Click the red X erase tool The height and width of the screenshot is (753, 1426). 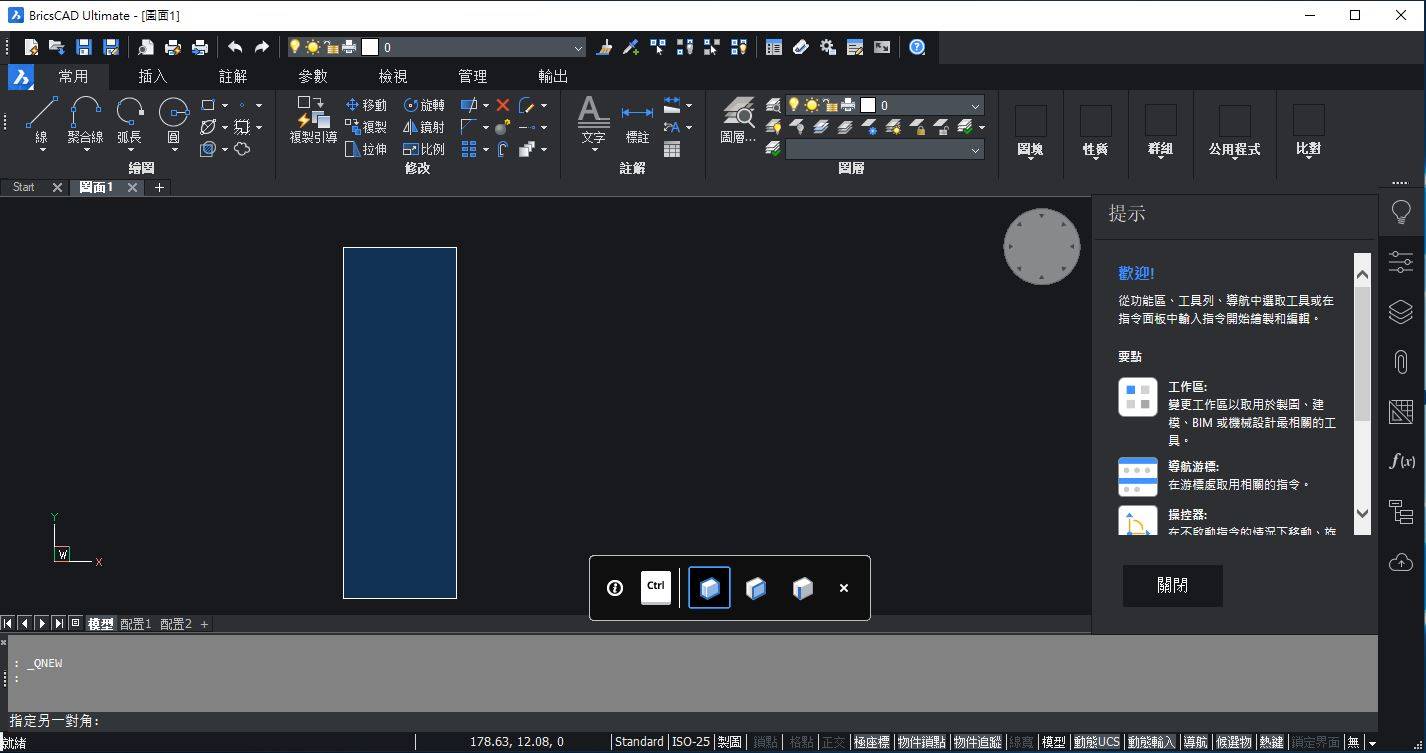(503, 105)
